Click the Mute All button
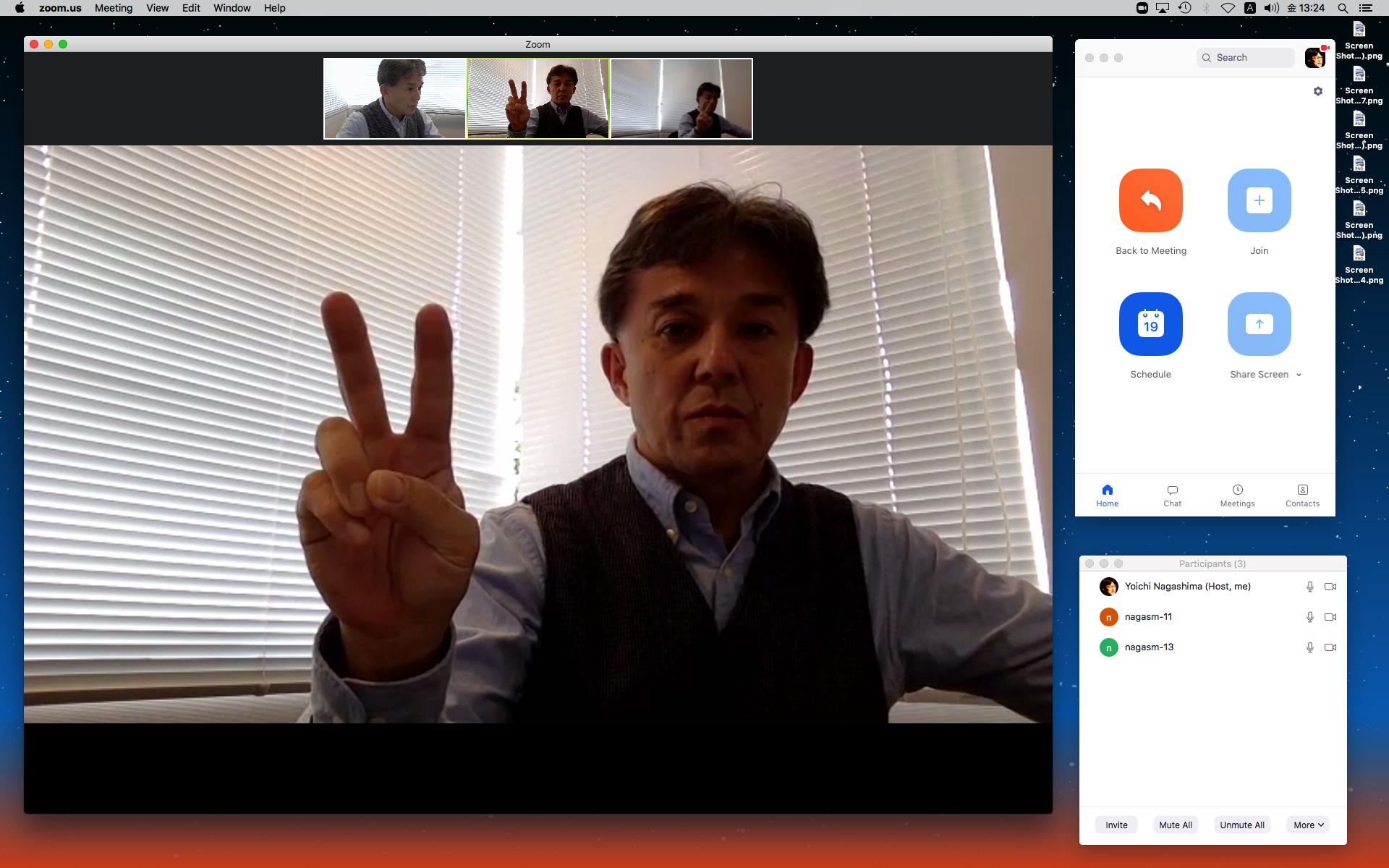This screenshot has width=1389, height=868. (x=1175, y=825)
